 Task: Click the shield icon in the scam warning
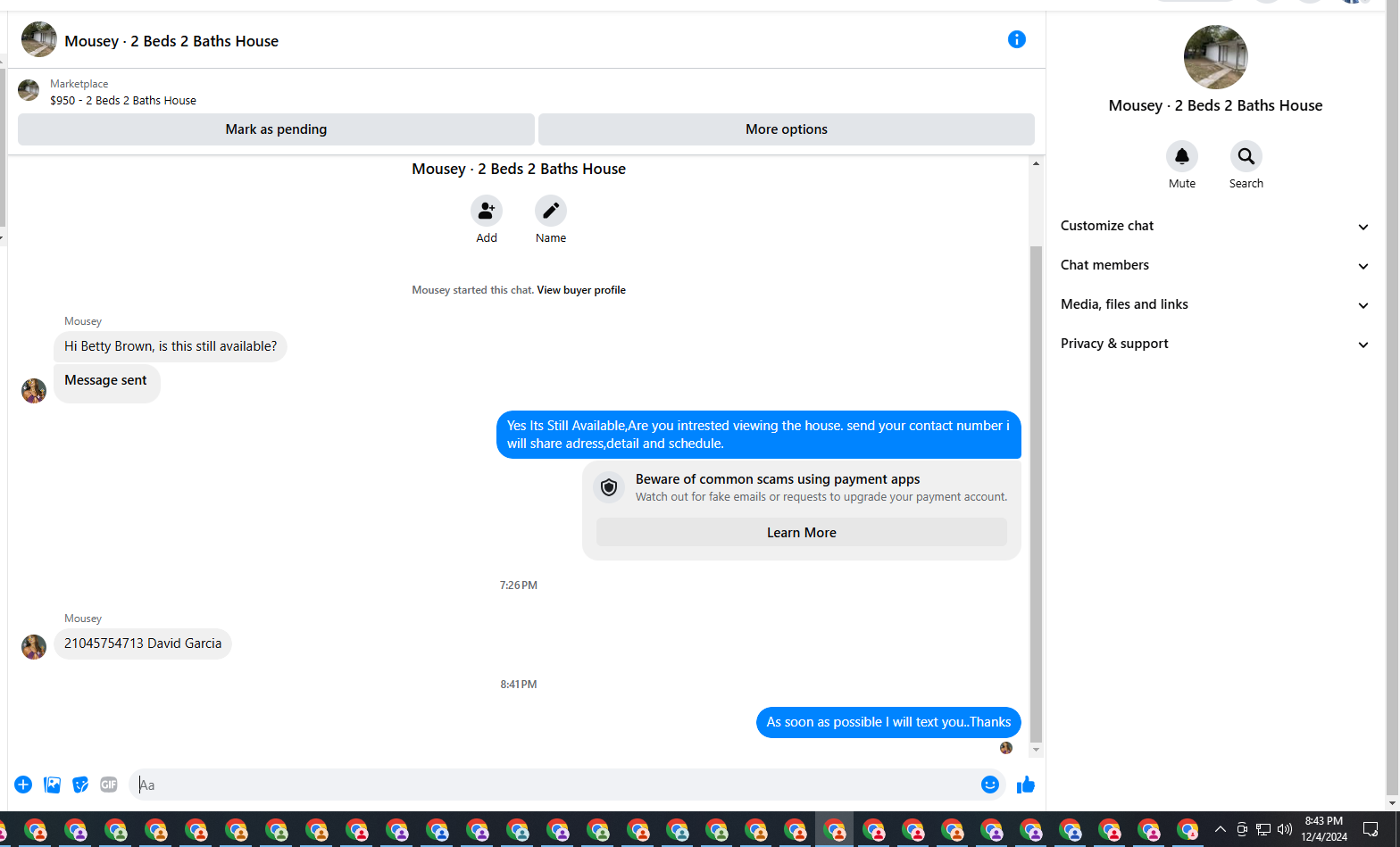point(609,487)
